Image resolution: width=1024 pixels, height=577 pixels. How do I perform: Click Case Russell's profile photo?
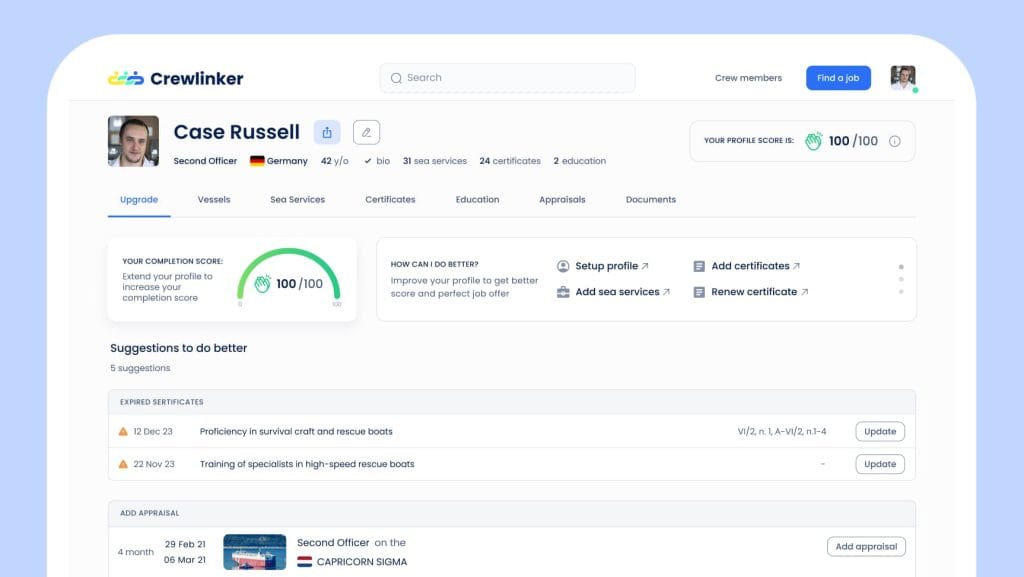pyautogui.click(x=133, y=141)
